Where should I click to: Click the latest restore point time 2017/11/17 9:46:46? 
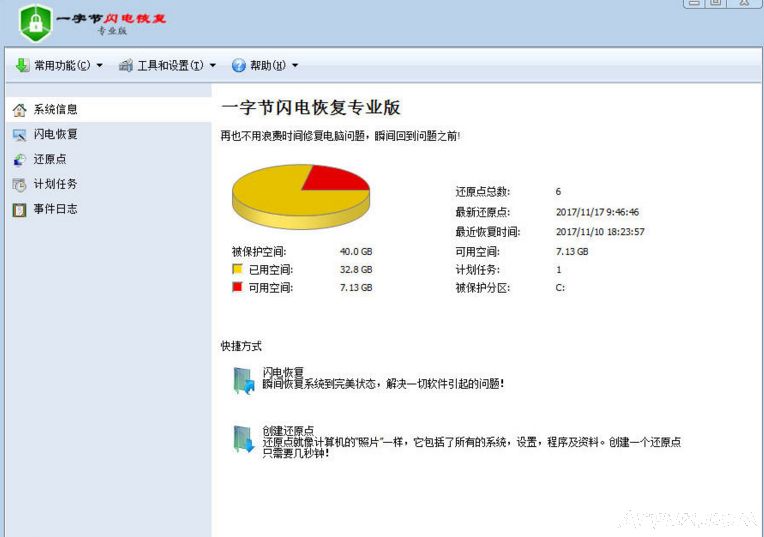tap(597, 212)
